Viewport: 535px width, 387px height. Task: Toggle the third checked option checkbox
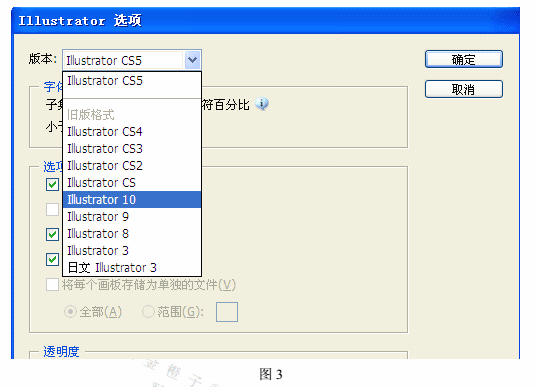point(53,234)
